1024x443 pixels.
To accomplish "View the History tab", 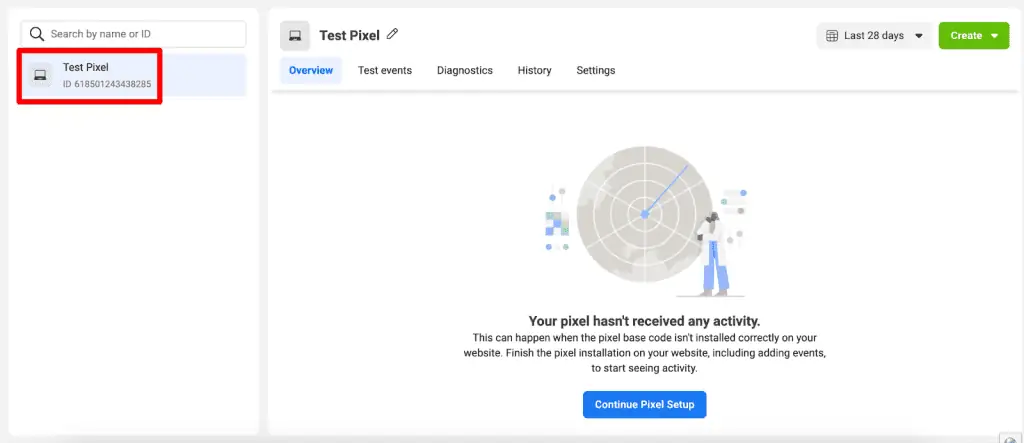I will pyautogui.click(x=534, y=71).
